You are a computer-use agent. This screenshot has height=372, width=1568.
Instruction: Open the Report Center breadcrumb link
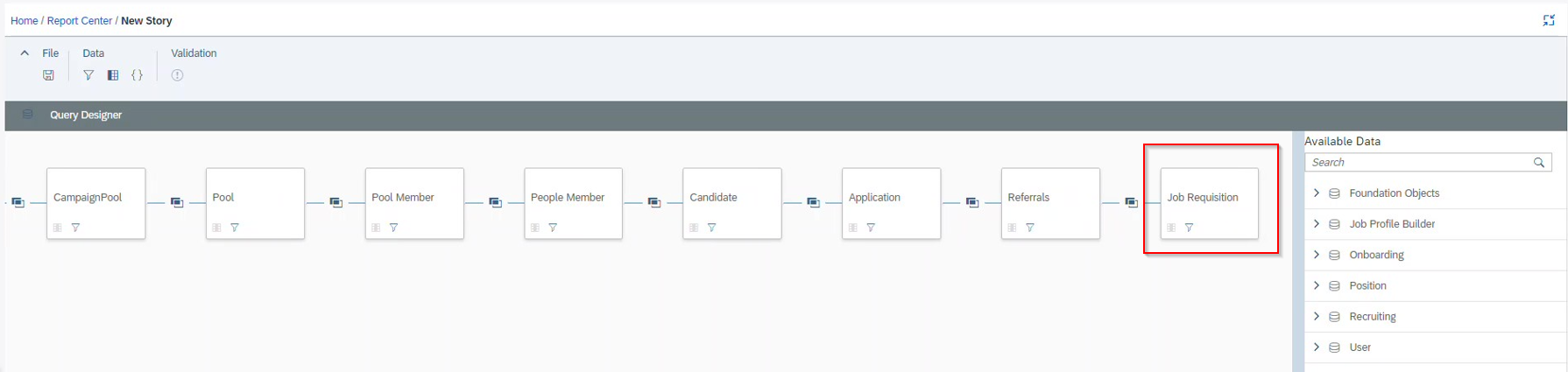click(80, 20)
